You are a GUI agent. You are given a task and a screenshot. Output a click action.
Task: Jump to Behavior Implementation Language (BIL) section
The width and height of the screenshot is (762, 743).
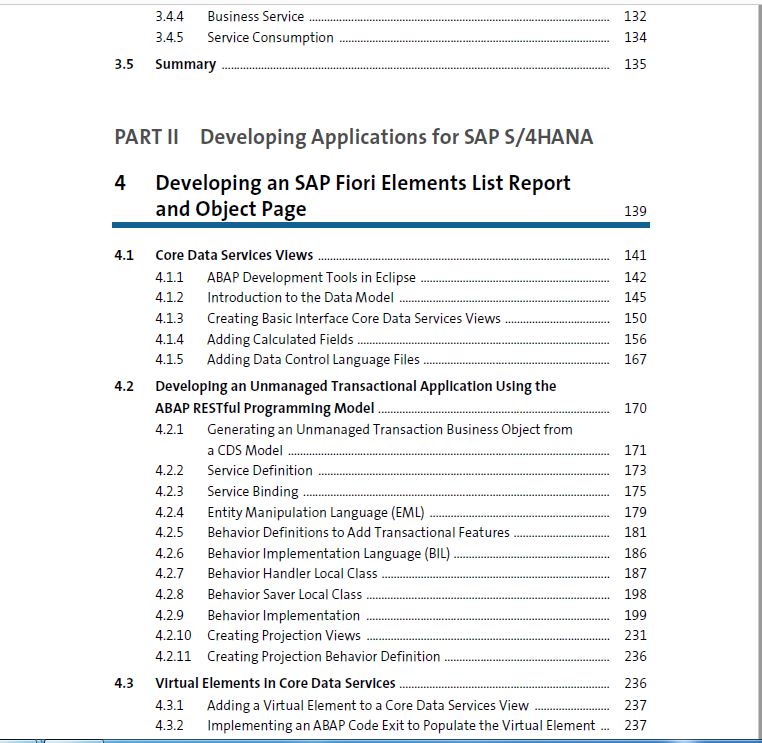click(329, 553)
